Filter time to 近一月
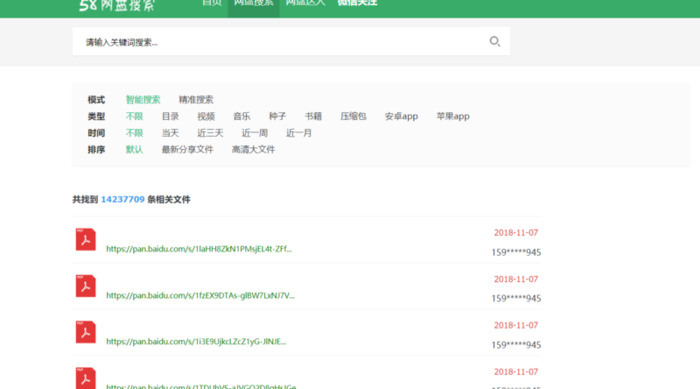This screenshot has width=700, height=389. pyautogui.click(x=299, y=133)
